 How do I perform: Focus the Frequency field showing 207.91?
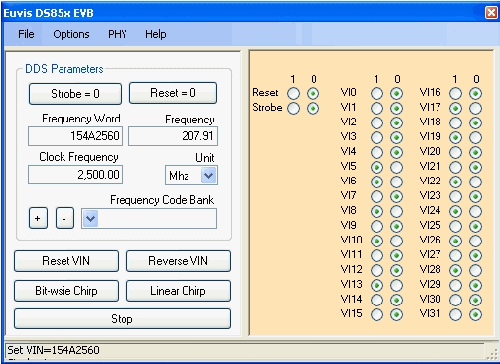click(x=173, y=136)
